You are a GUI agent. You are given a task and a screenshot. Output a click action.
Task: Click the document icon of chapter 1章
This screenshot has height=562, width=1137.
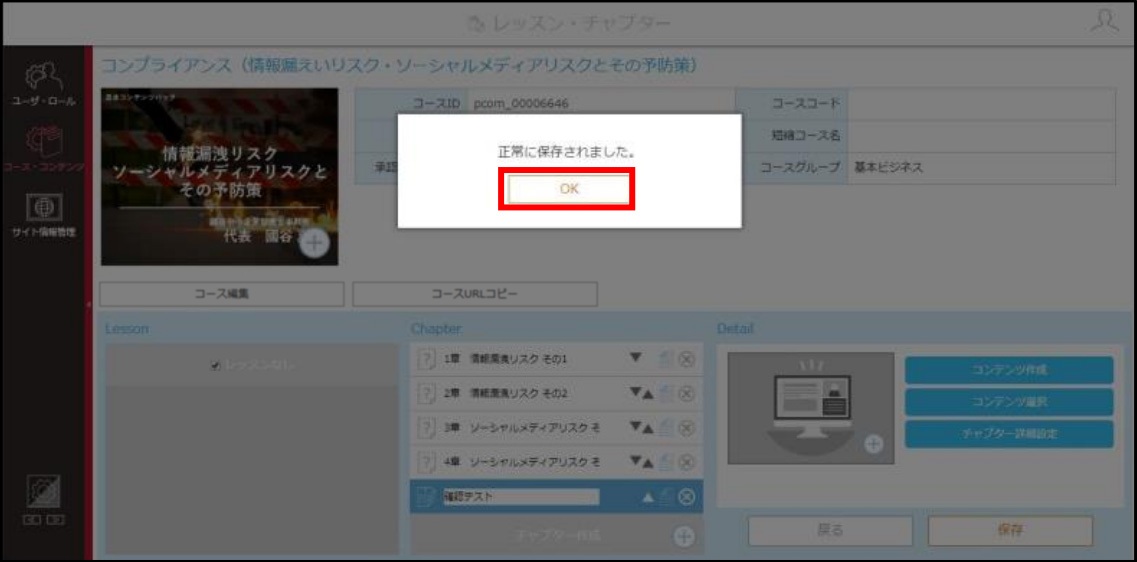click(x=426, y=359)
